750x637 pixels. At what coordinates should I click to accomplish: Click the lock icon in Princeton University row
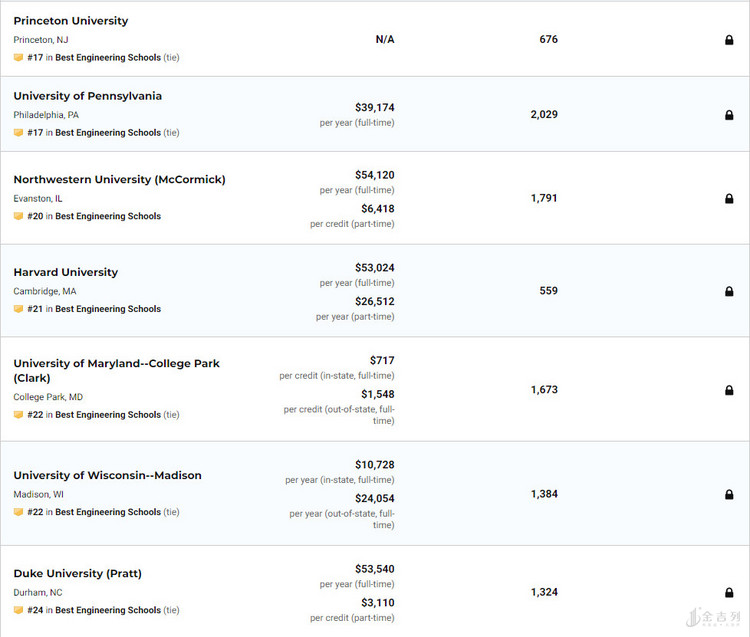tap(729, 40)
